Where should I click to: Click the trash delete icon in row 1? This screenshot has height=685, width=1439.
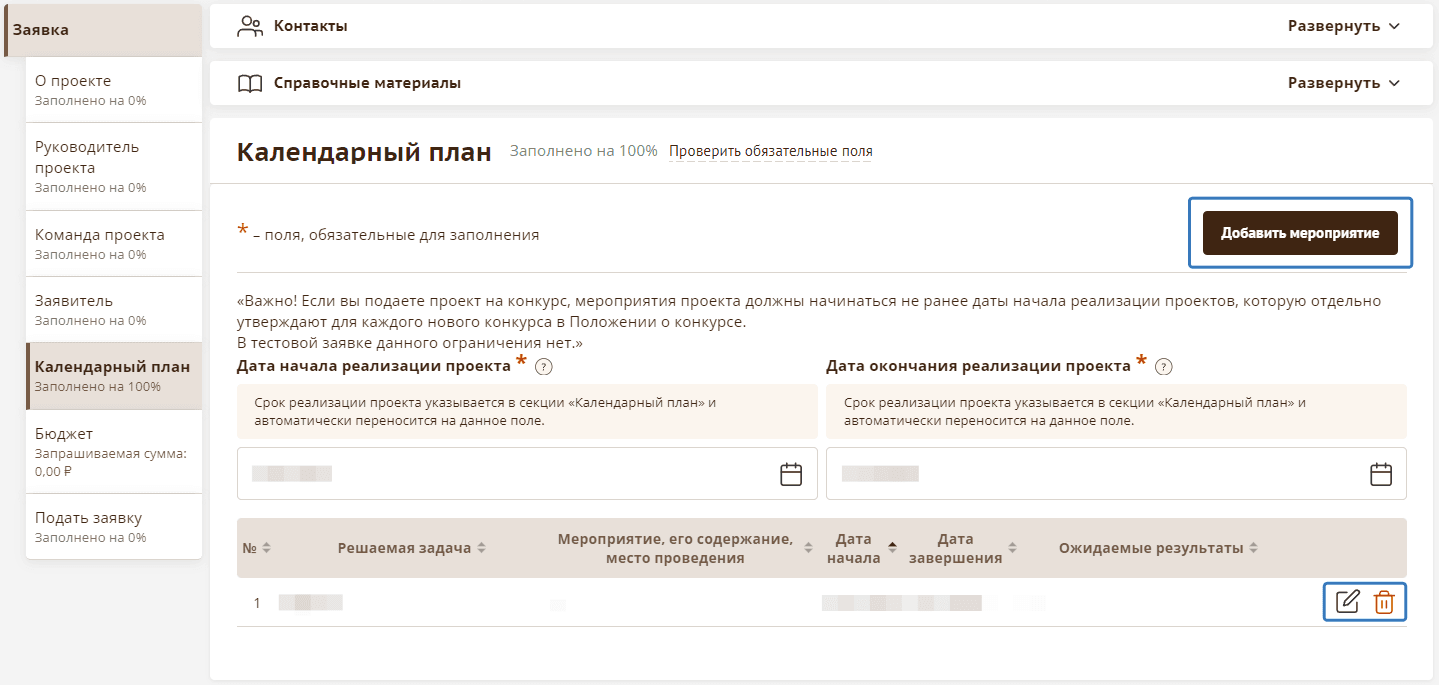(1384, 602)
